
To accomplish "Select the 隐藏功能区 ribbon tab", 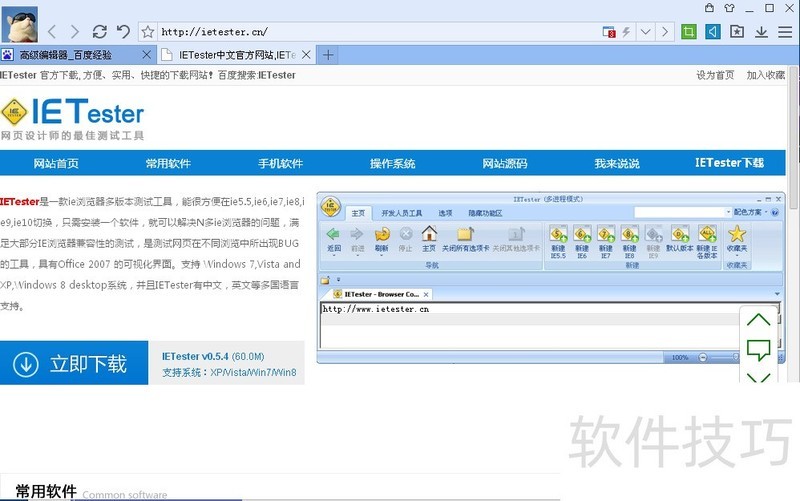I will 485,213.
